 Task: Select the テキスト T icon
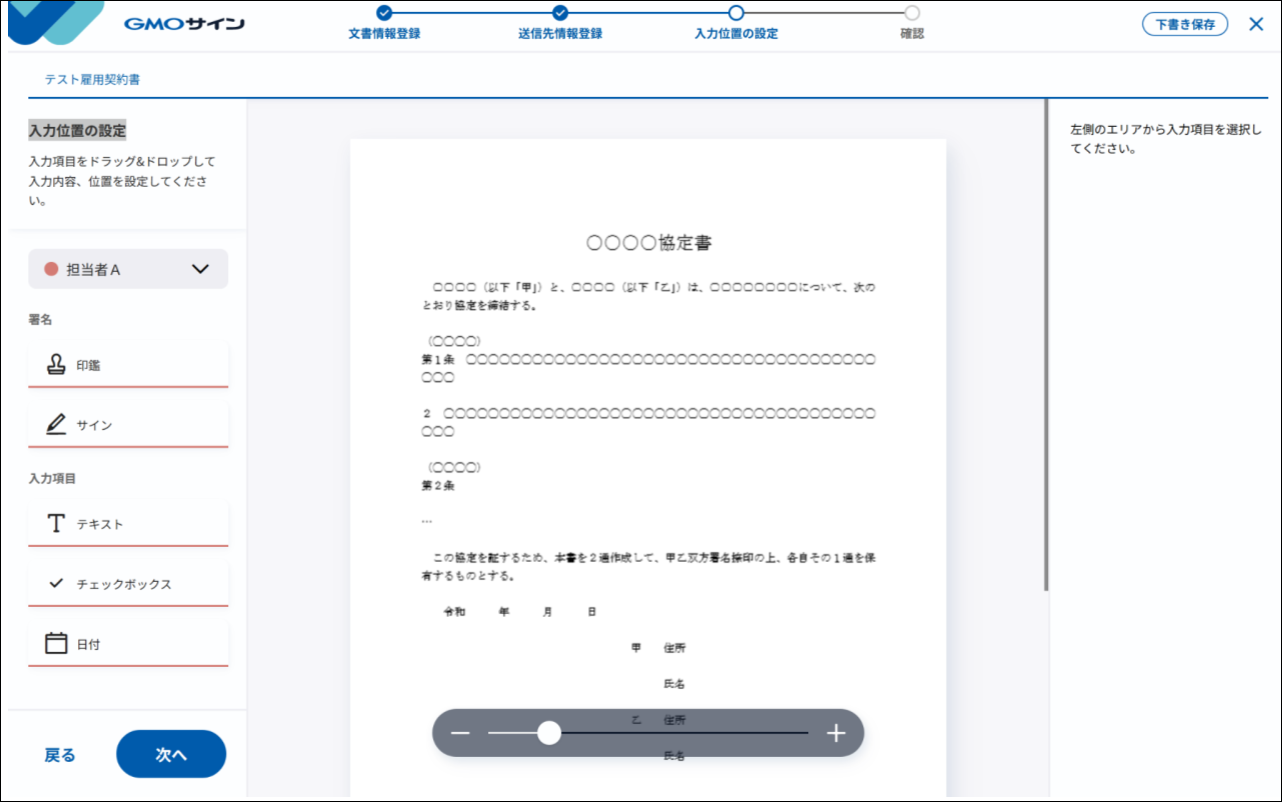[56, 524]
